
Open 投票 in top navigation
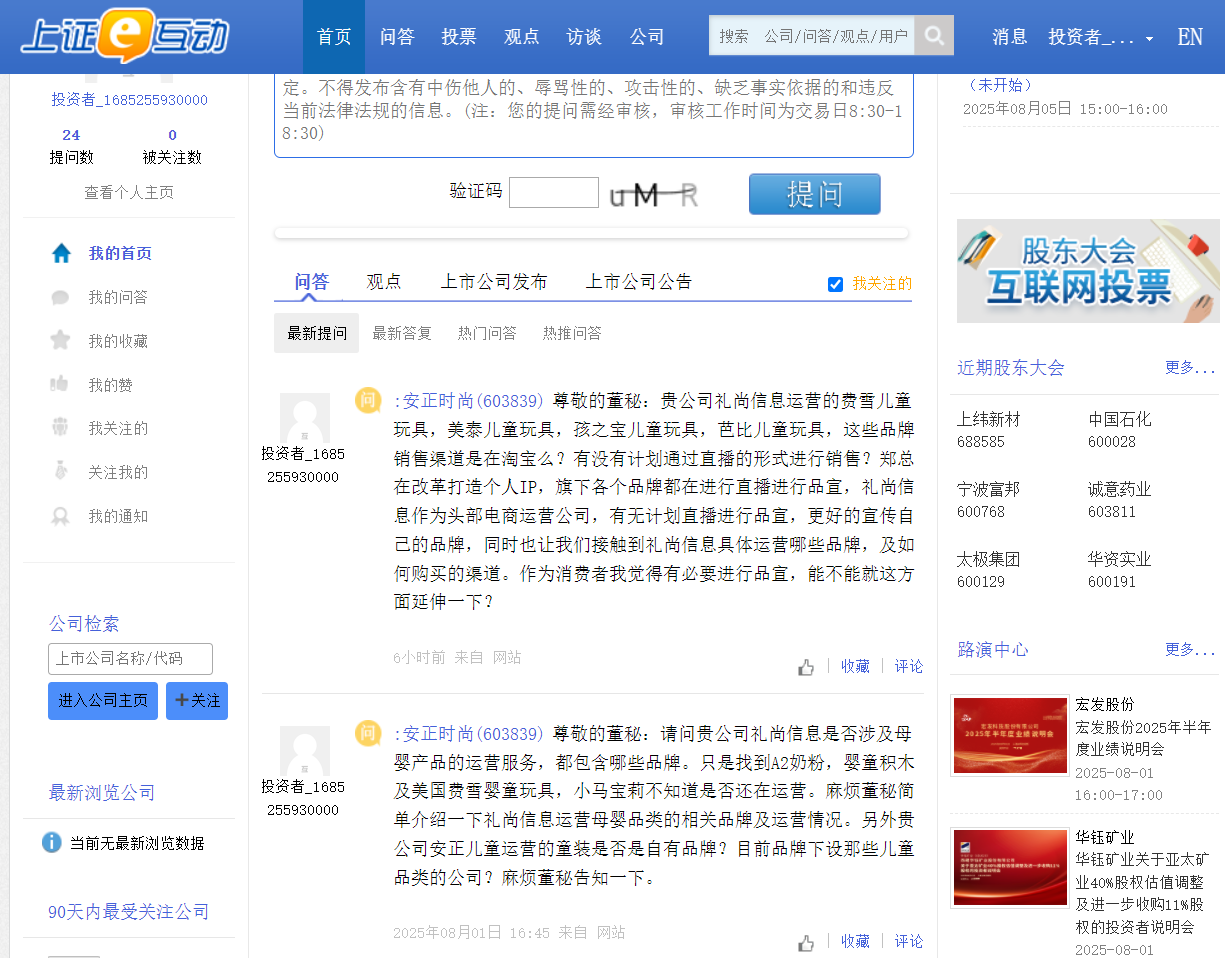click(459, 37)
